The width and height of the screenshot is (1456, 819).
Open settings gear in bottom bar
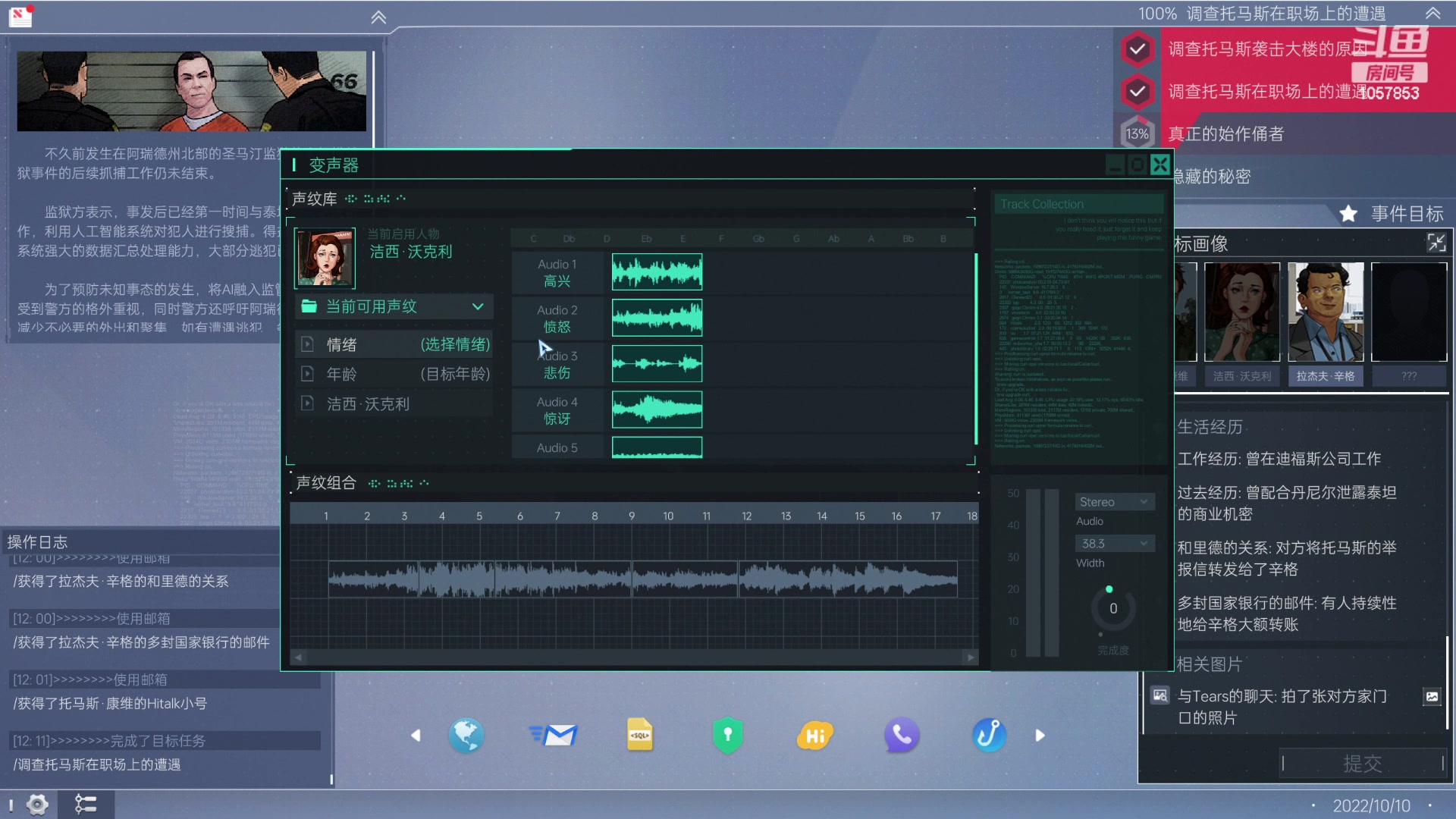(x=37, y=804)
